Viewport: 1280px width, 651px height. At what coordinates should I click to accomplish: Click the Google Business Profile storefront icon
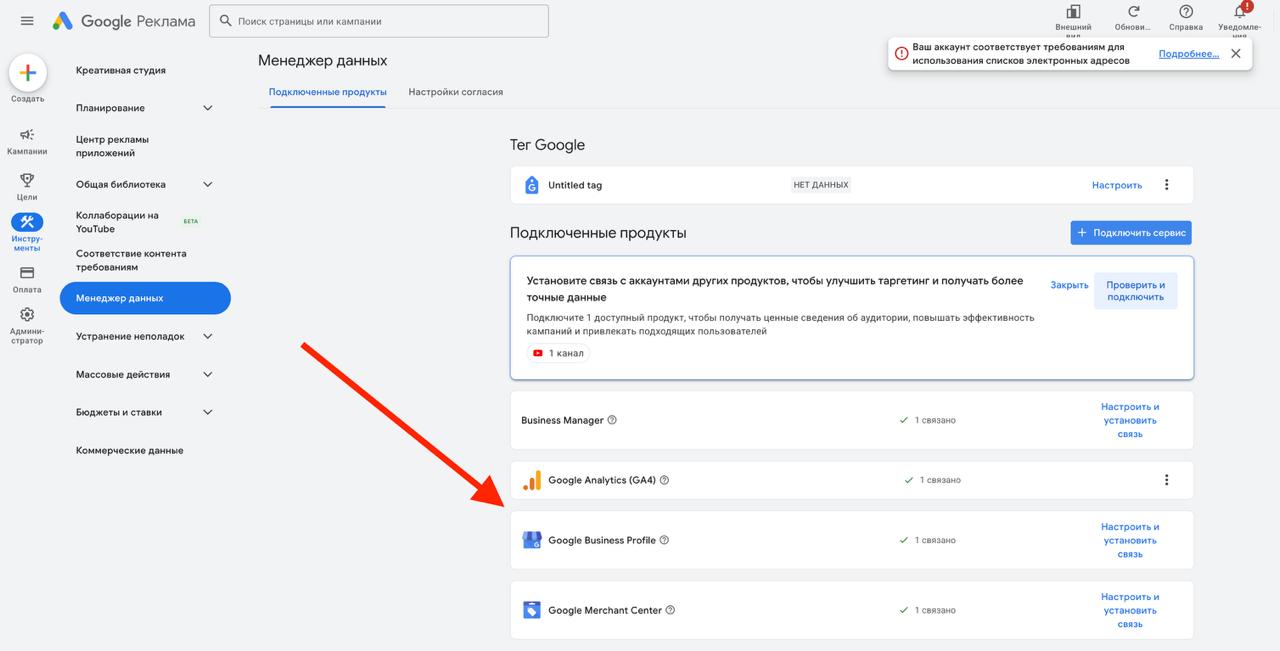[532, 540]
